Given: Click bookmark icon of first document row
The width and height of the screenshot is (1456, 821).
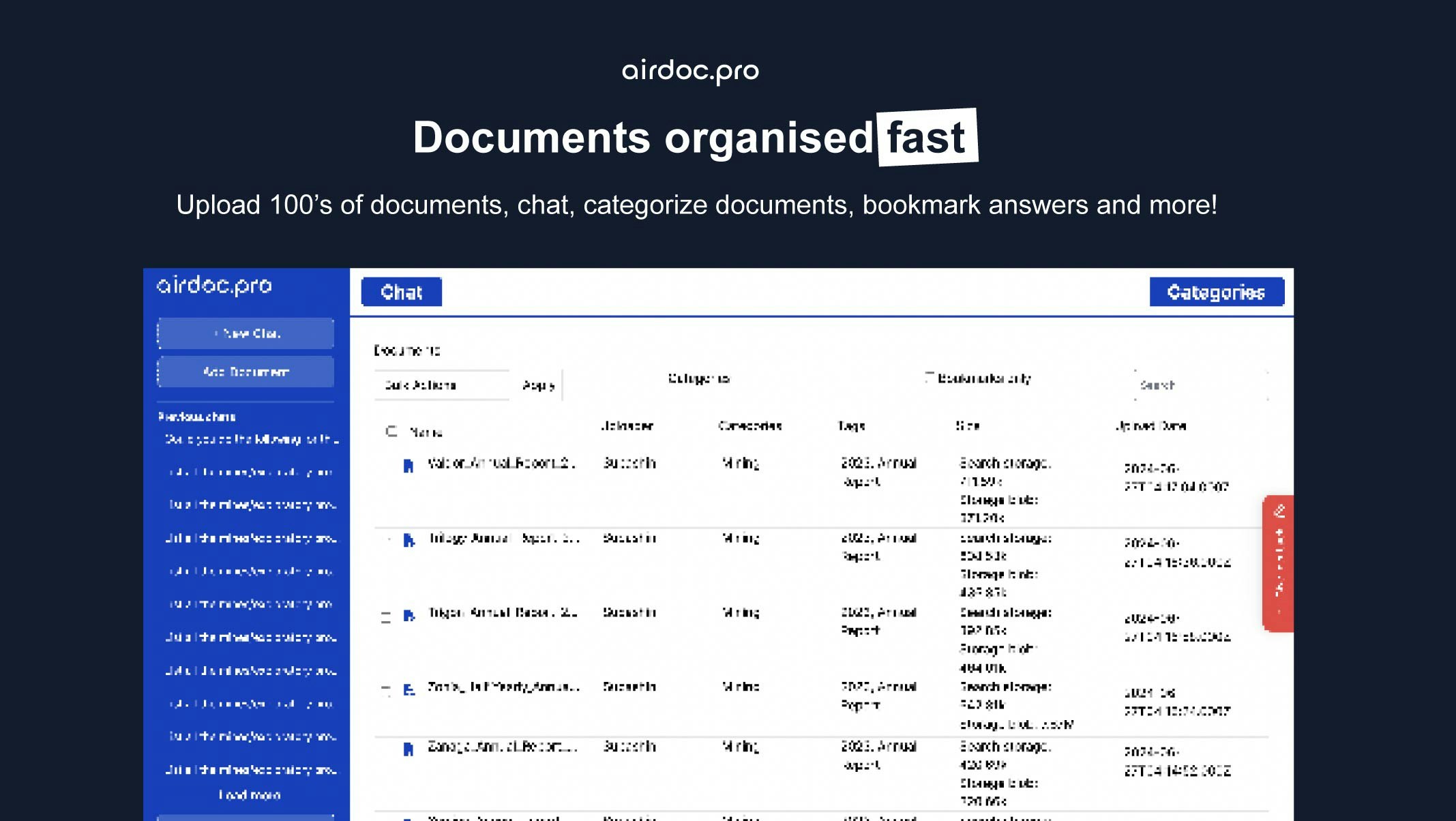Looking at the screenshot, I should point(408,466).
